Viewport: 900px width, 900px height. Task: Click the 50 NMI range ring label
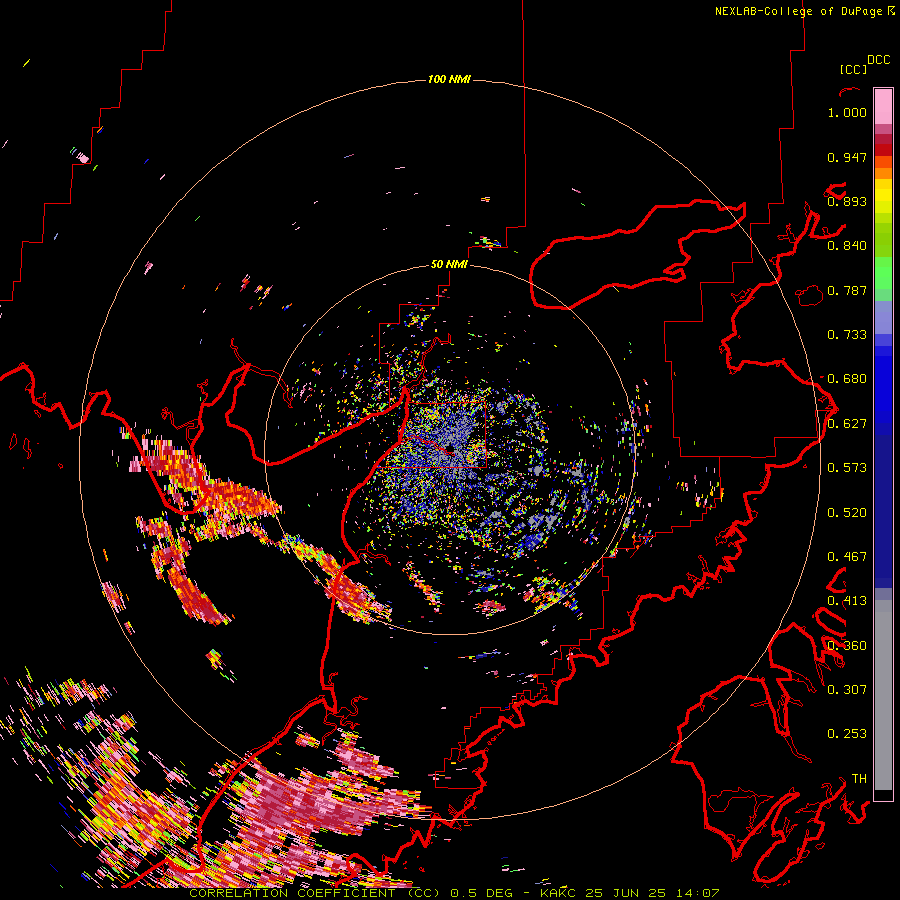pyautogui.click(x=449, y=264)
